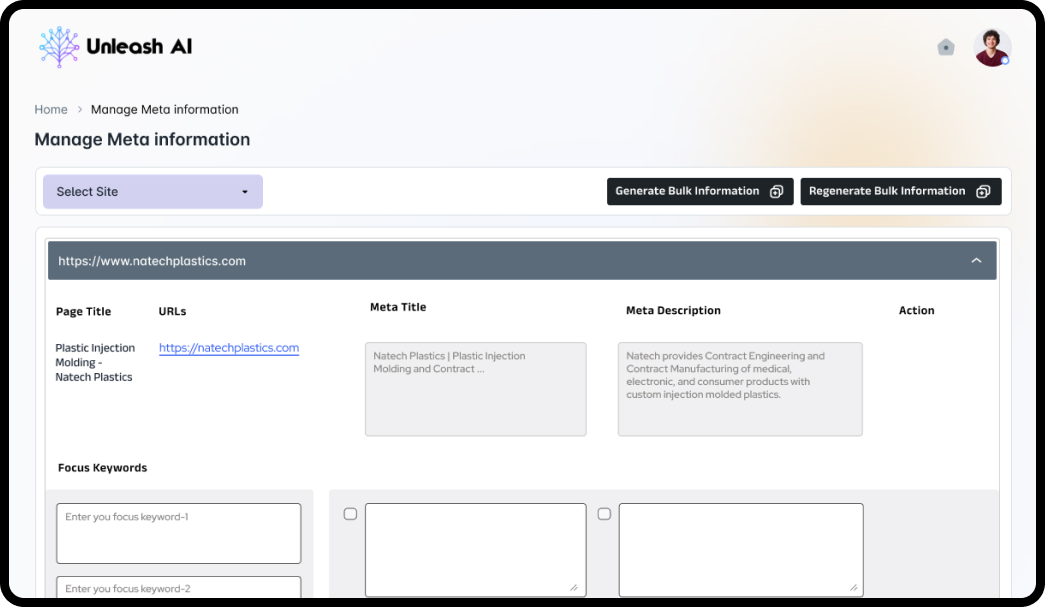Focus the focus keyword-2 input field
Screen dimensions: 1045x607
click(179, 588)
